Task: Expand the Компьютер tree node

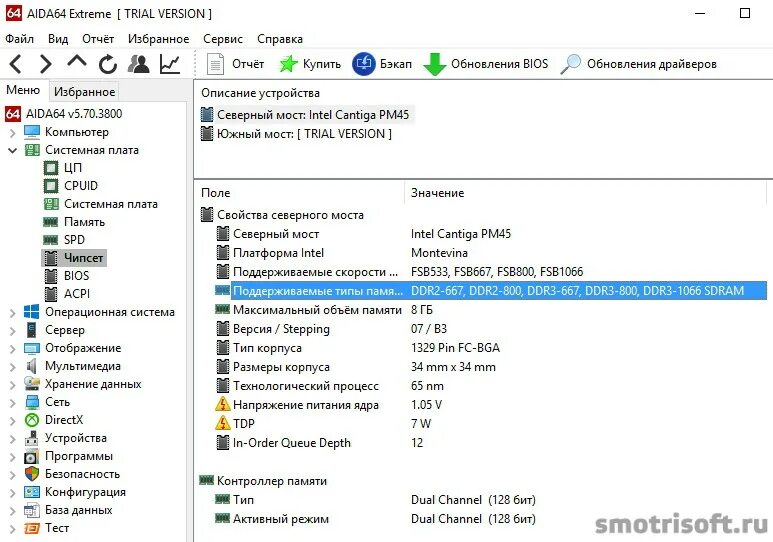Action: click(13, 133)
